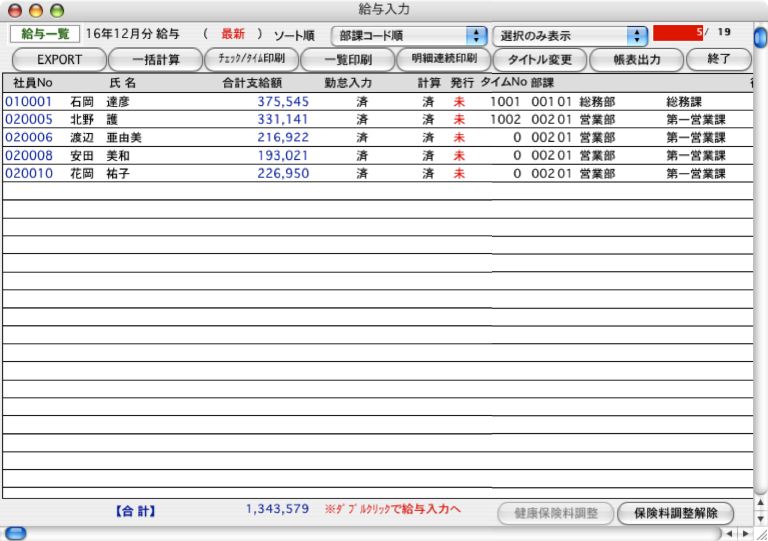
Task: Run 一括計算 batch calculation
Action: tap(155, 59)
